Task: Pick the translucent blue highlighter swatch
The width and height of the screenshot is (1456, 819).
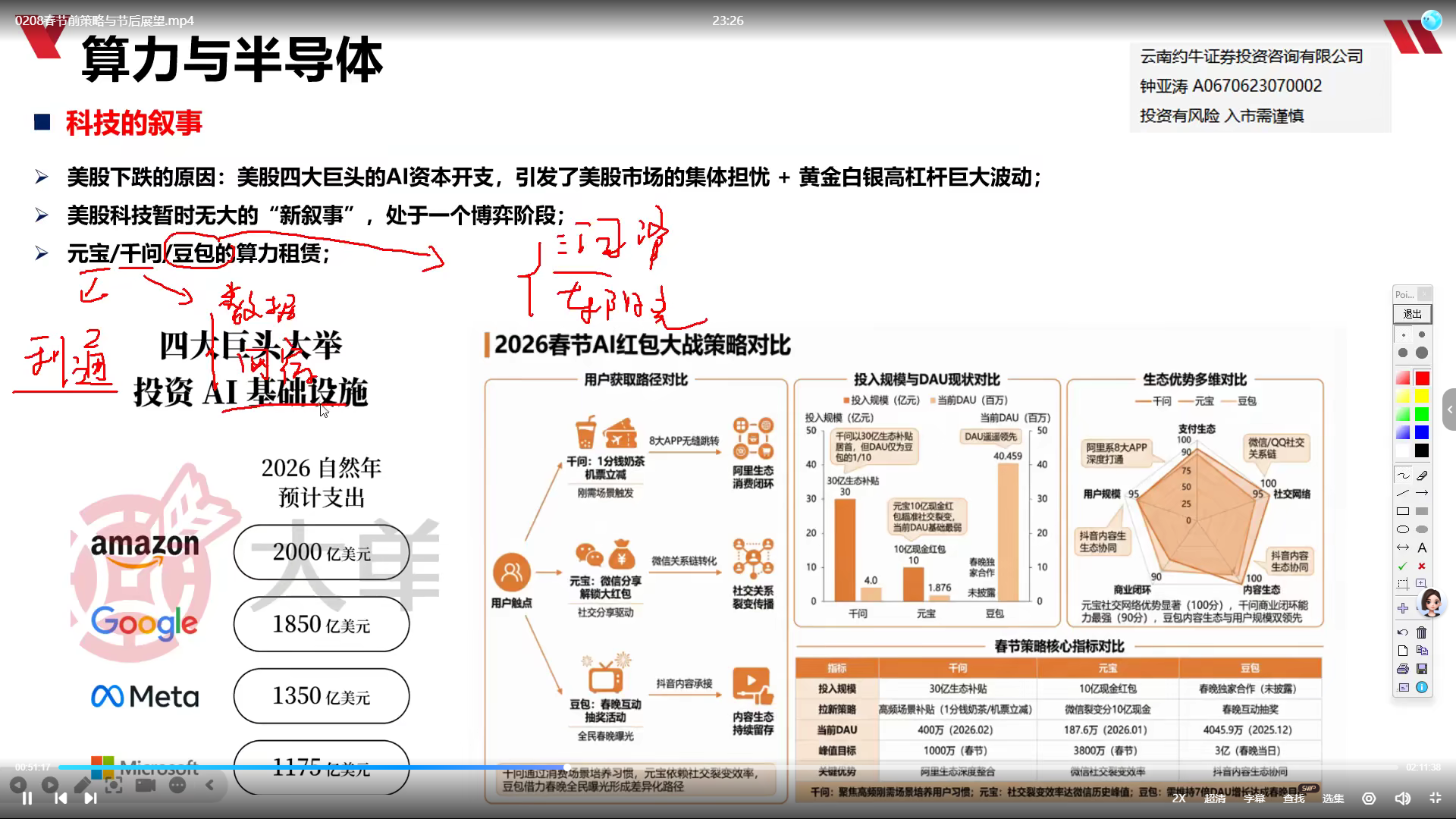Action: tap(1403, 432)
